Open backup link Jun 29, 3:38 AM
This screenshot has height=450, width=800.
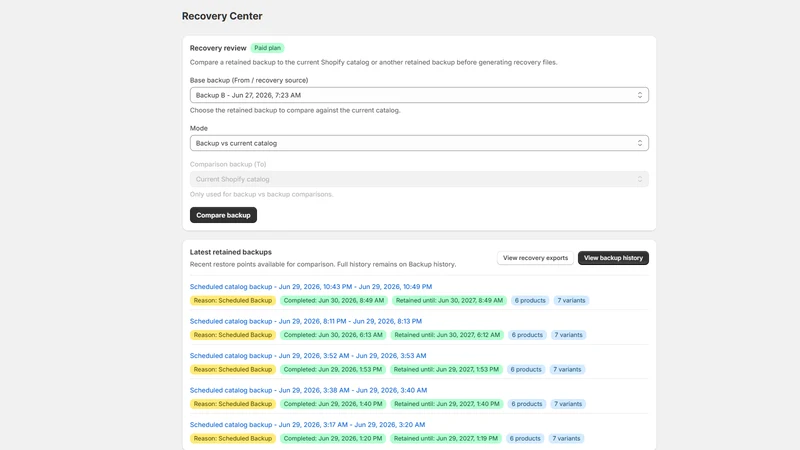308,390
